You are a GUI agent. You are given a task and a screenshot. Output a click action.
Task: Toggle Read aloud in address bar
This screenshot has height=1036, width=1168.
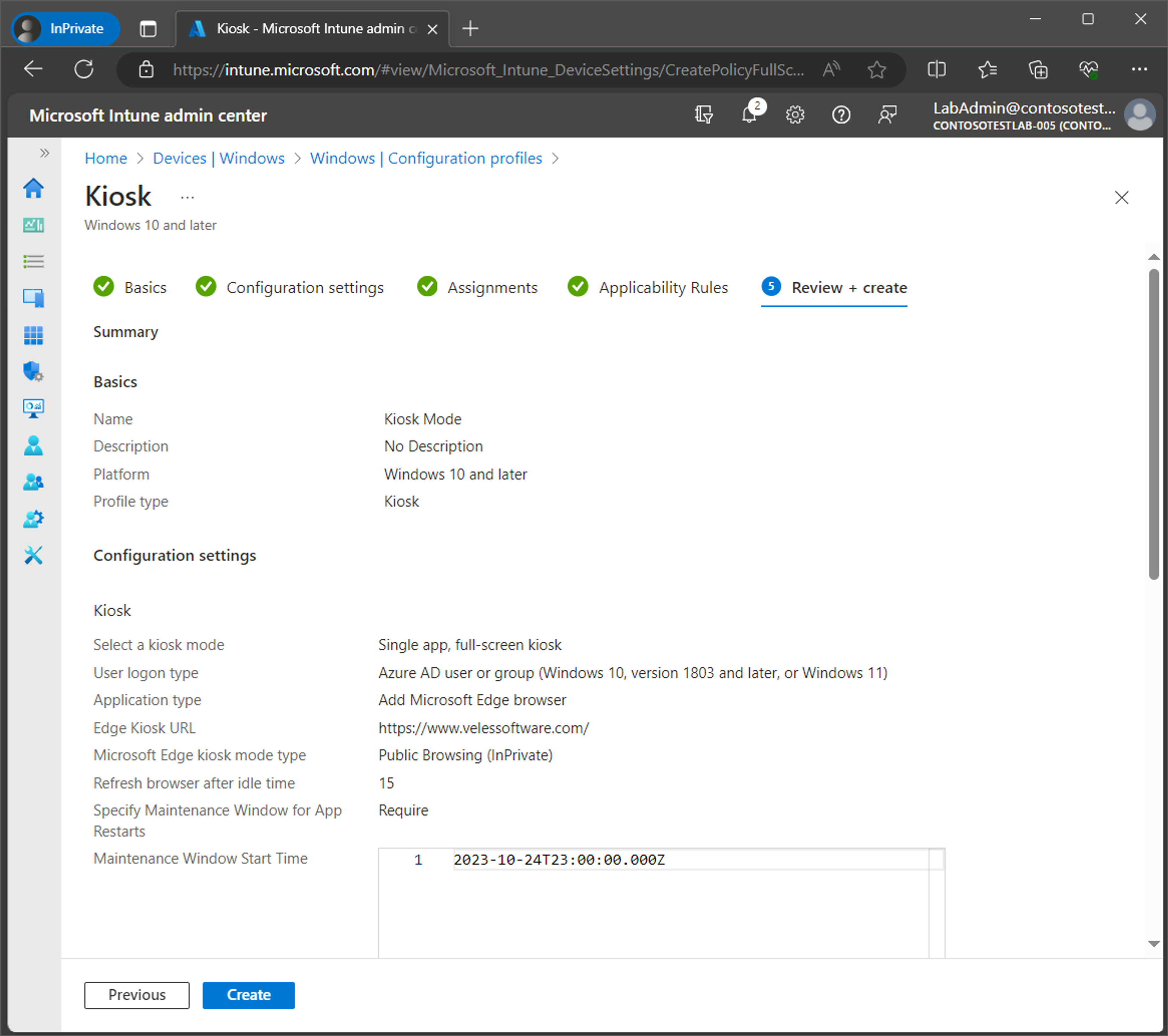[831, 69]
